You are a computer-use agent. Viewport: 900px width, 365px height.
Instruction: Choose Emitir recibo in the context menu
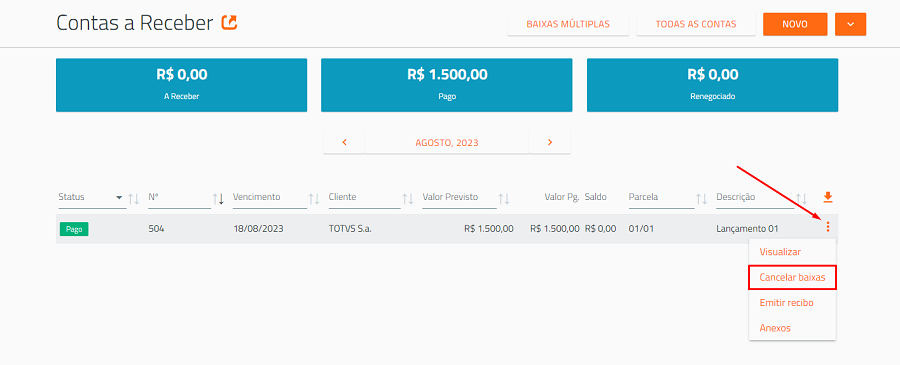click(786, 302)
